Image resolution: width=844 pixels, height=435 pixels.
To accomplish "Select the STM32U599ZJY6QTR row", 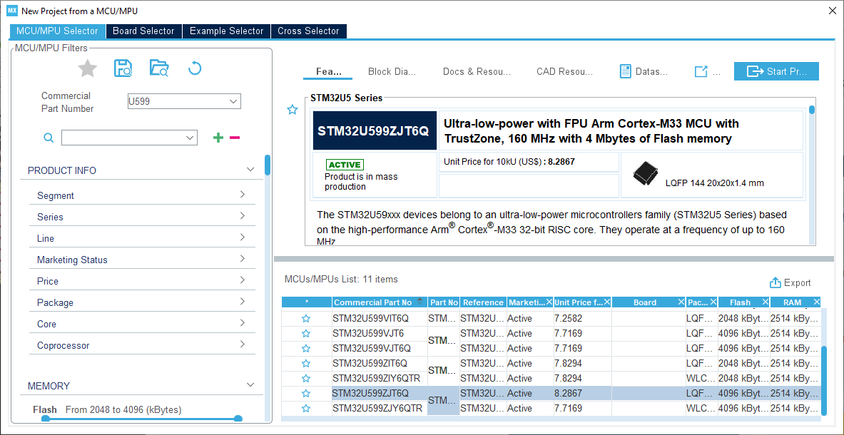I will (x=551, y=409).
